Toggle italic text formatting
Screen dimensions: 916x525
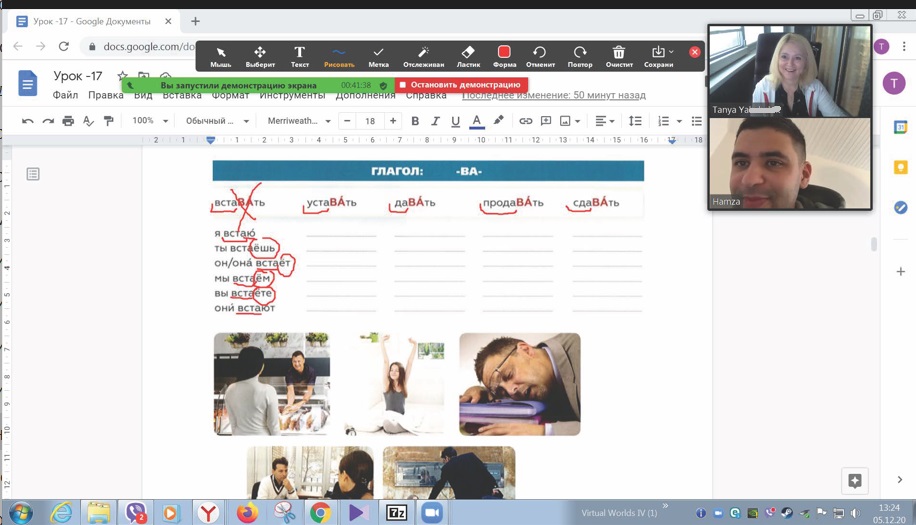tap(435, 121)
